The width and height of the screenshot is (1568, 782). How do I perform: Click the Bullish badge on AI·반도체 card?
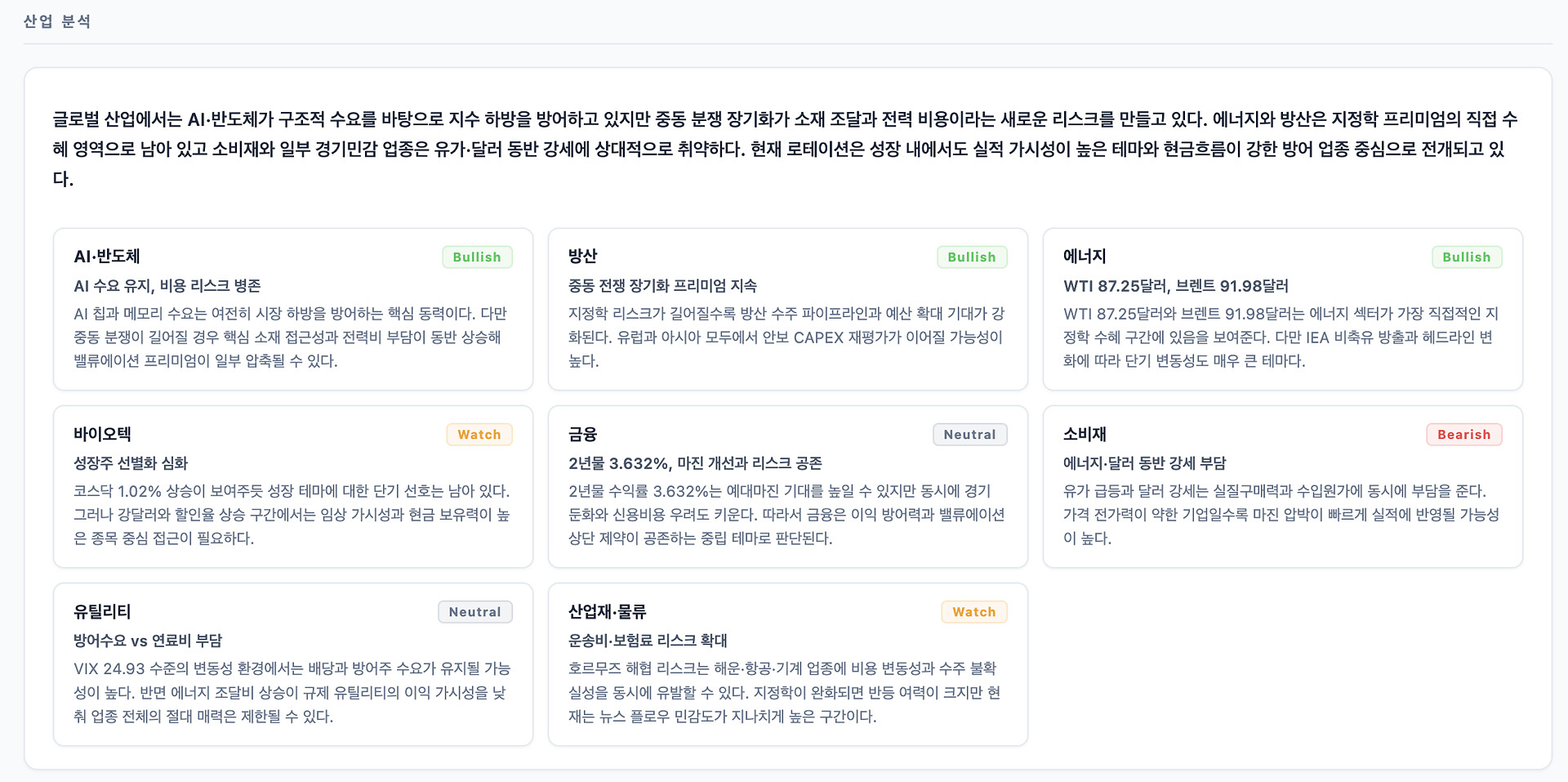[477, 257]
